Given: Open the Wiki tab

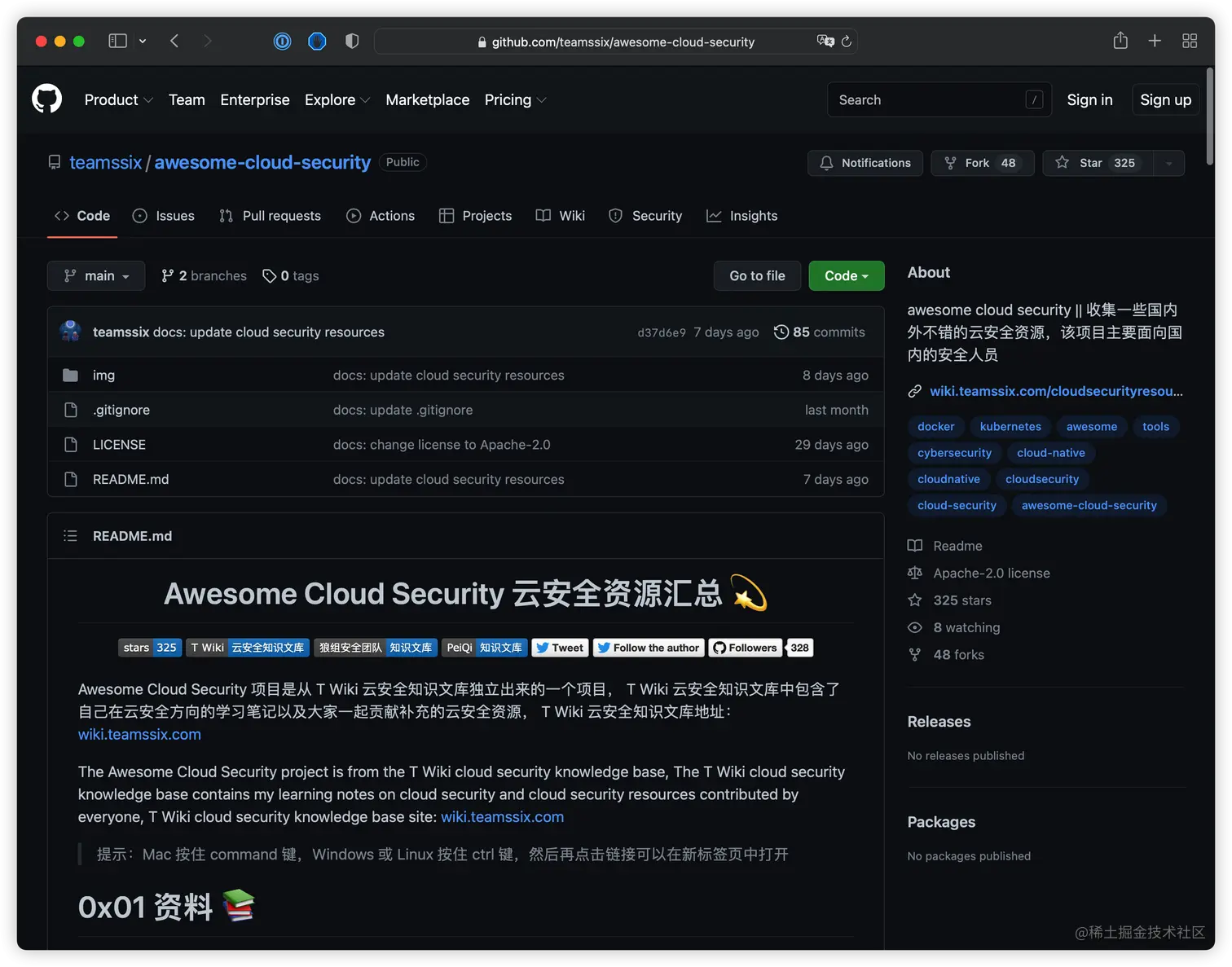Looking at the screenshot, I should 561,216.
